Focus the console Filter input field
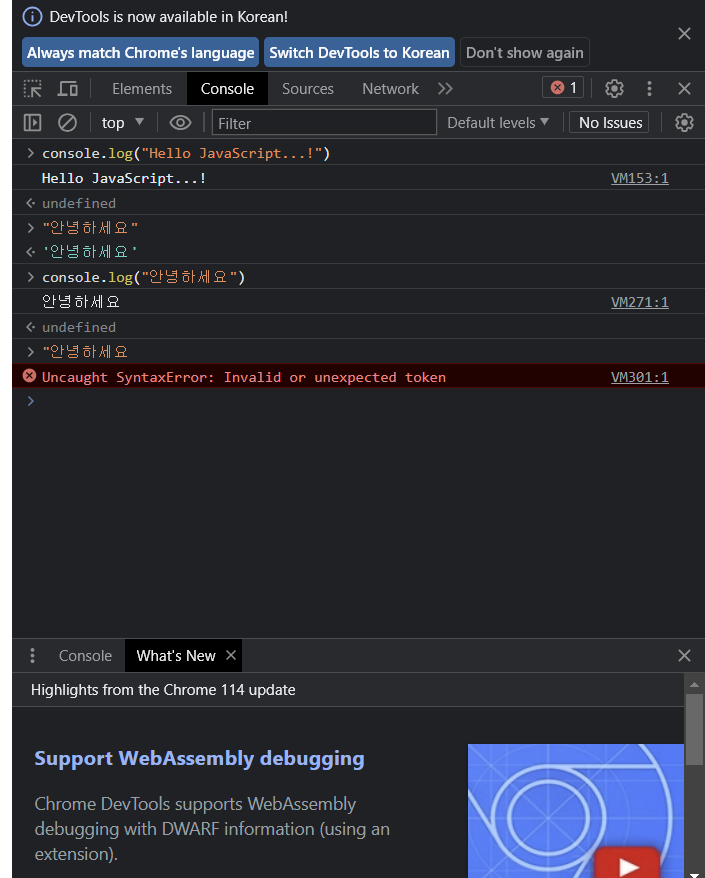 [x=324, y=123]
